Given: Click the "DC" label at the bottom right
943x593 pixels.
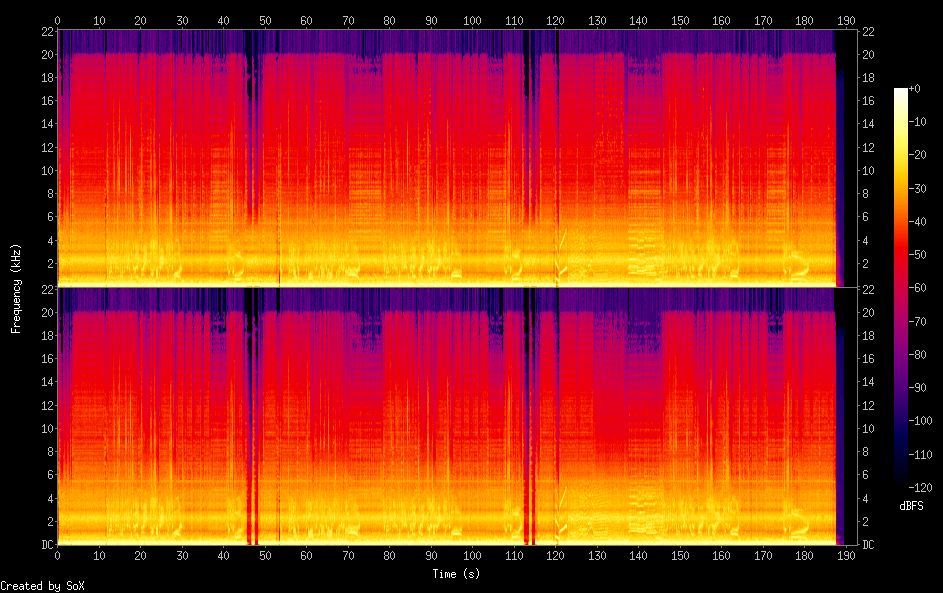Looking at the screenshot, I should pos(870,545).
